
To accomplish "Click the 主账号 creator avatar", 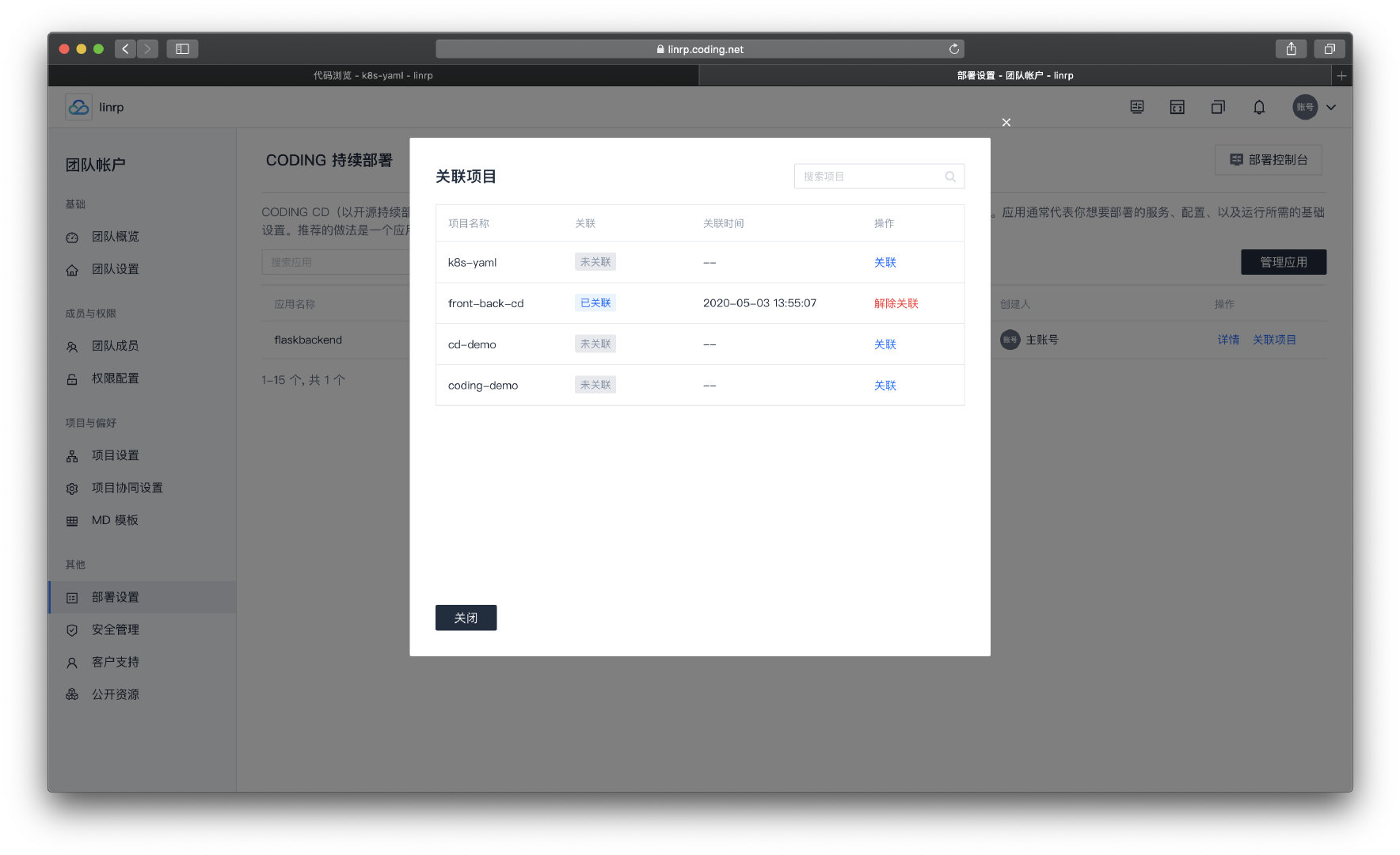I will pyautogui.click(x=1010, y=340).
